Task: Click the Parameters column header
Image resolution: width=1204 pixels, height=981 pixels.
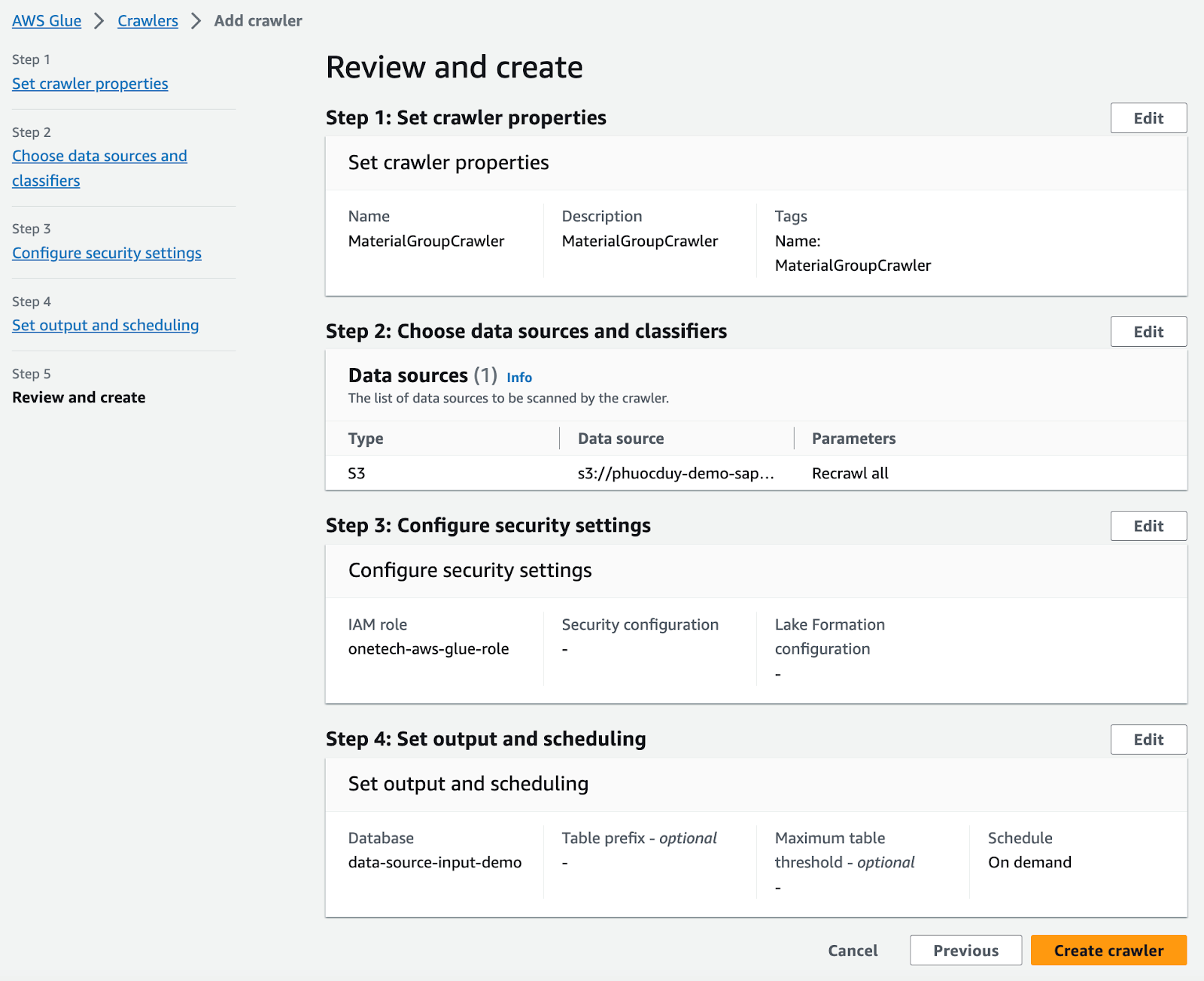Action: point(853,439)
